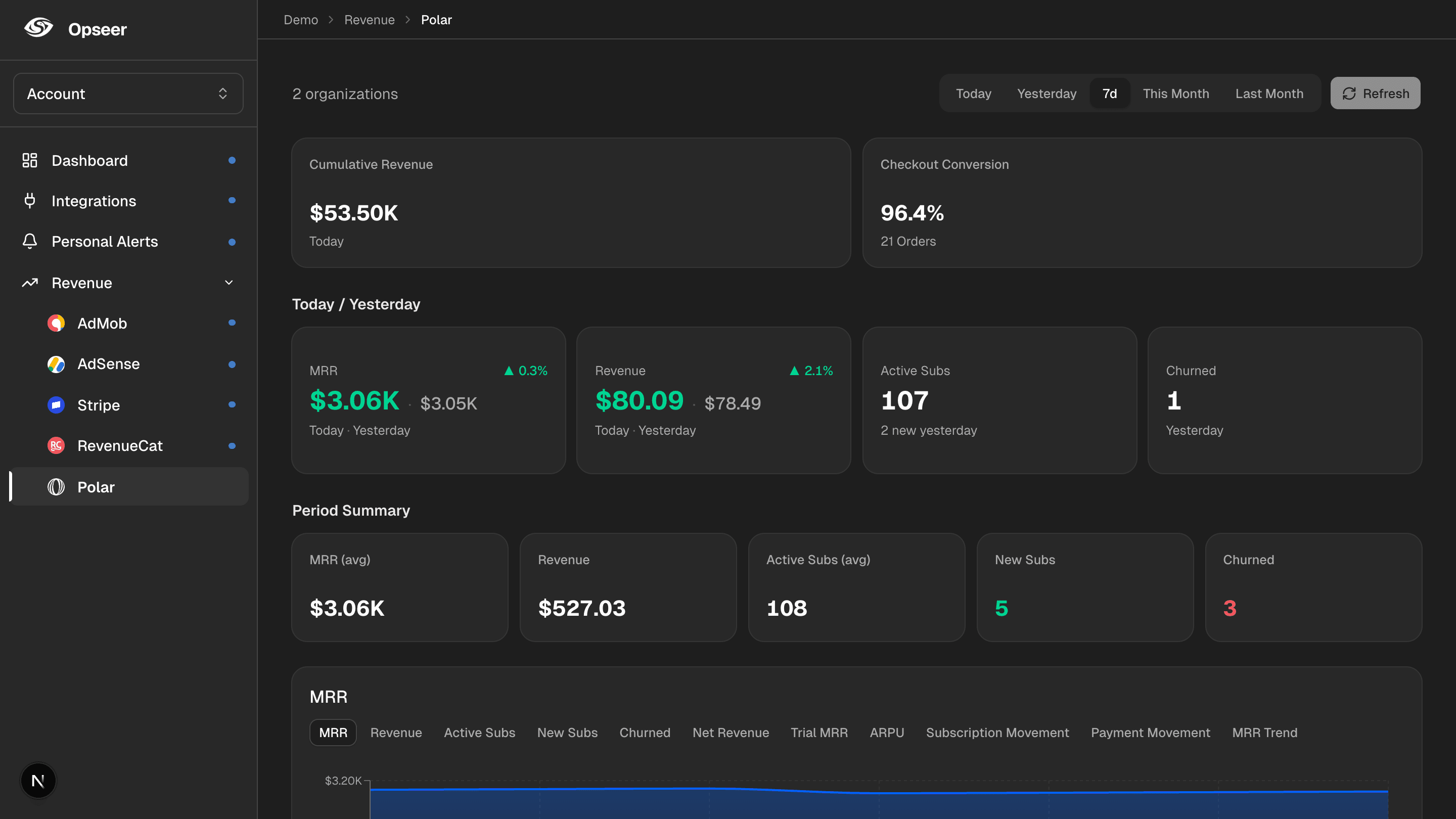Click the blue dot beside Integrations

pyautogui.click(x=232, y=200)
